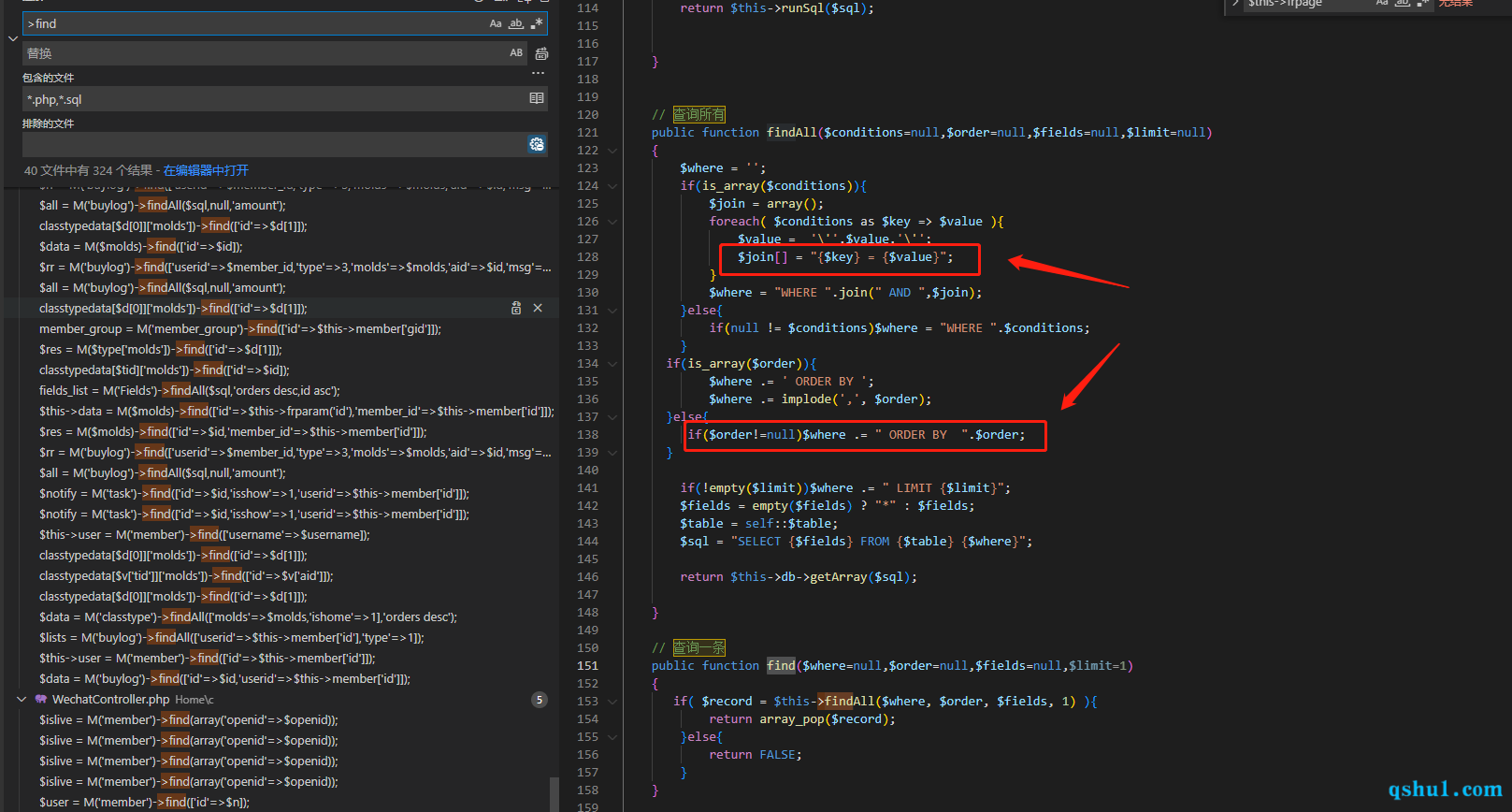Click replace icon on highlighted result row
Screen dimensions: 1512x812
coord(516,308)
